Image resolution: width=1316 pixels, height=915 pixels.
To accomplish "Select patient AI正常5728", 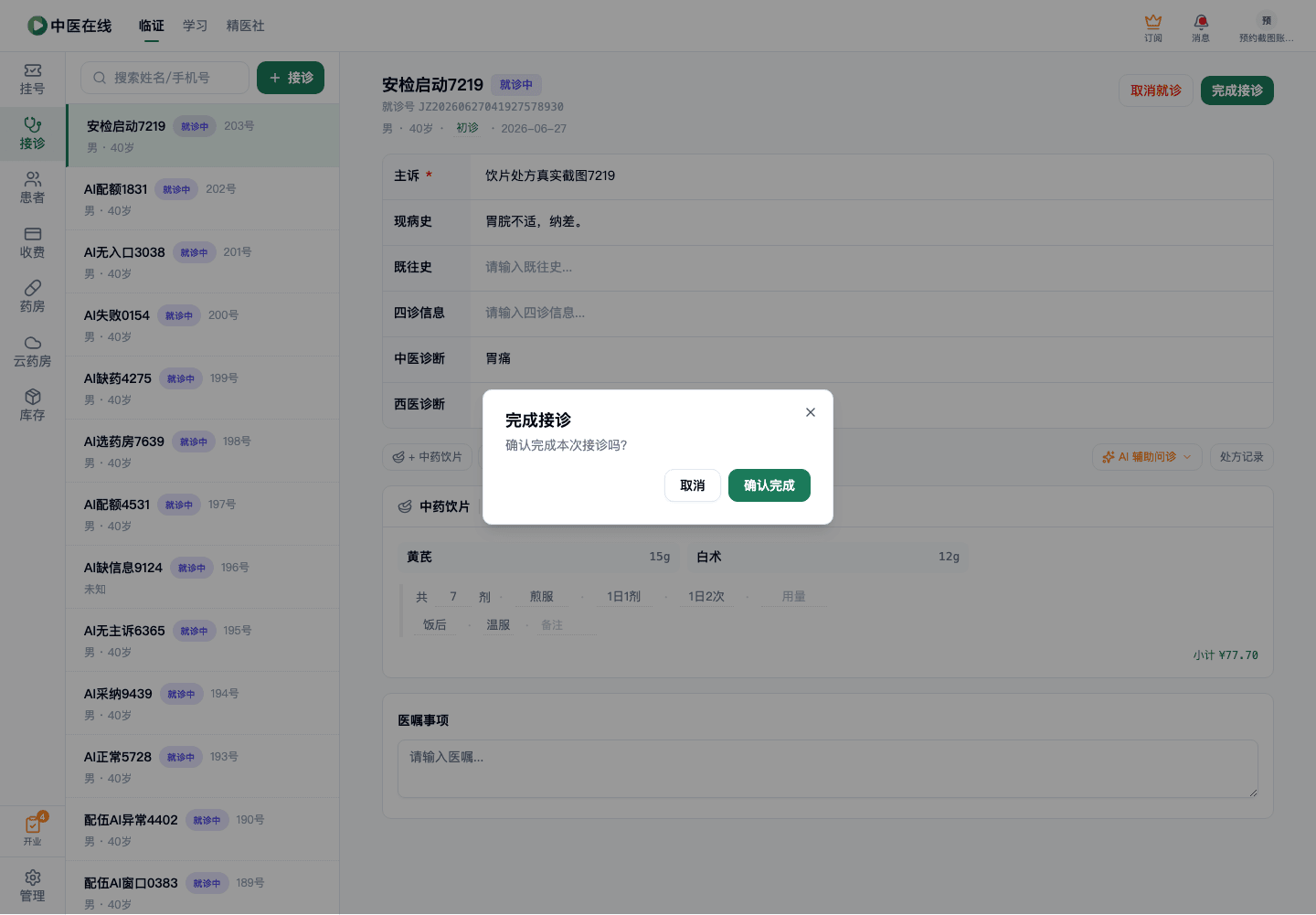I will click(203, 766).
